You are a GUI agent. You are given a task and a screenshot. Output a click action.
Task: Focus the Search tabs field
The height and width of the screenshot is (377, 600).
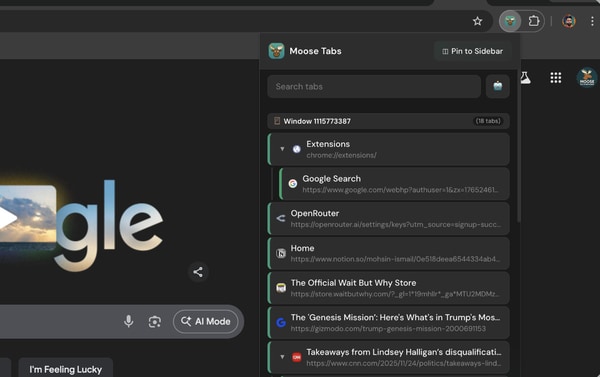tap(374, 86)
